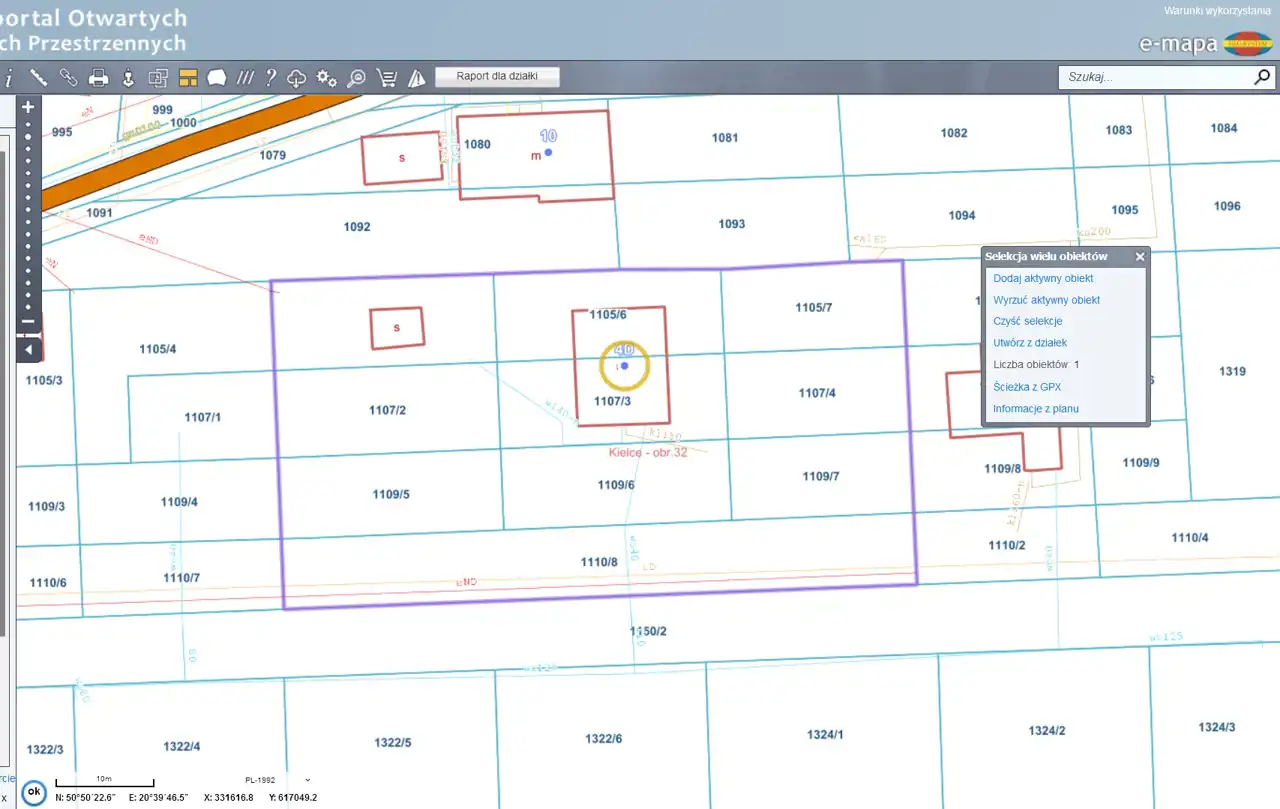This screenshot has width=1280, height=809.
Task: Open the link sharing tool
Action: pos(68,77)
